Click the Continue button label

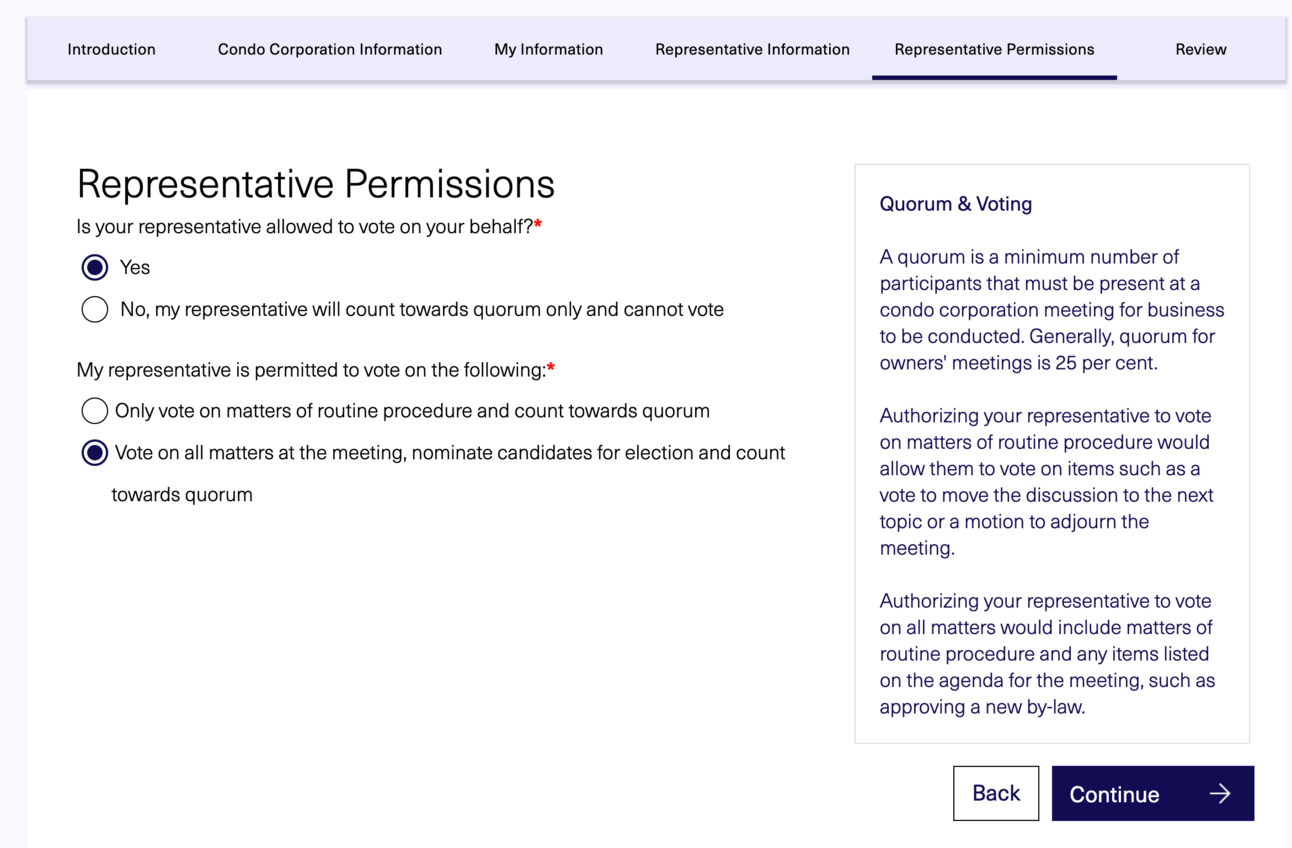click(1114, 794)
